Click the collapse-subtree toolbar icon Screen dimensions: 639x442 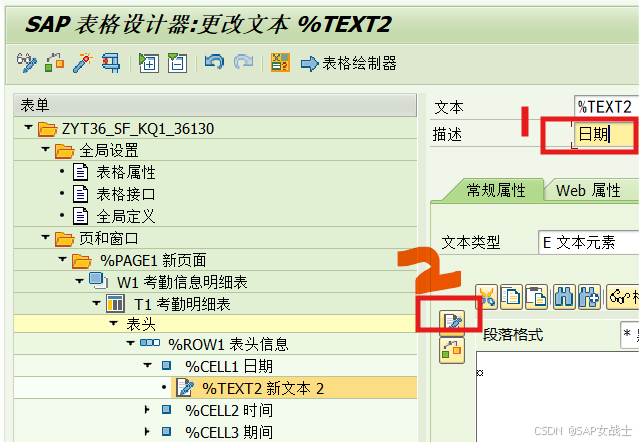click(177, 63)
